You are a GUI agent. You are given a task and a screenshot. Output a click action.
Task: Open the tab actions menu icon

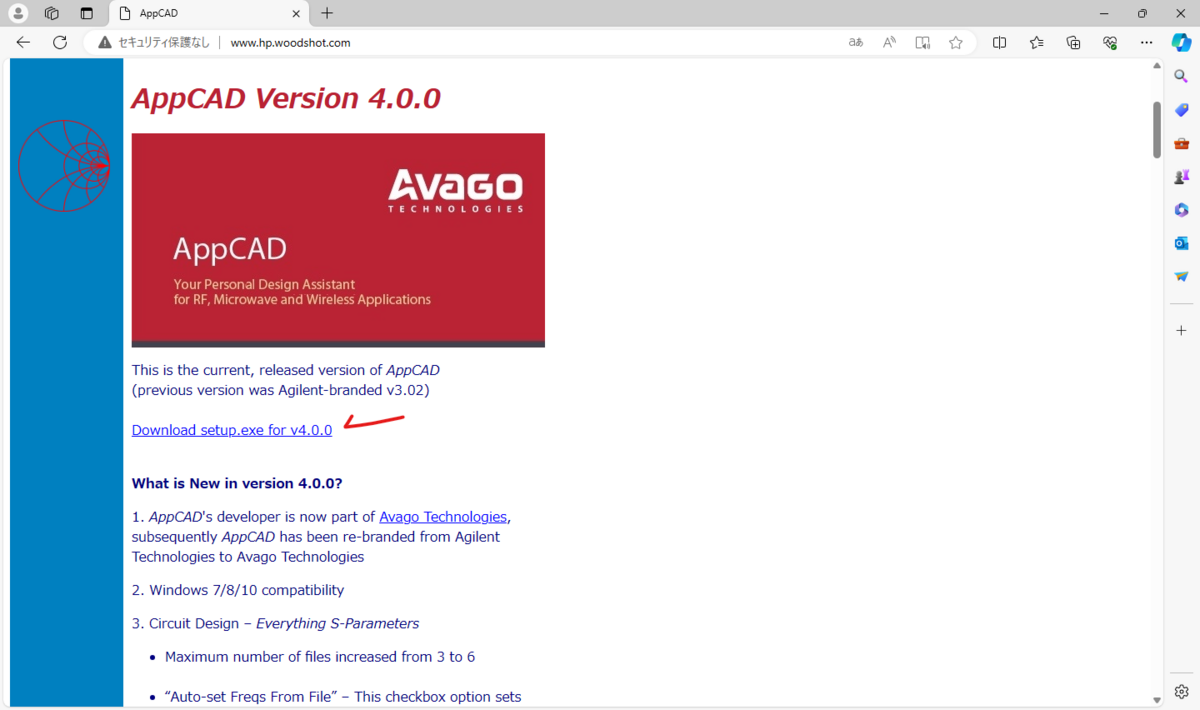(x=86, y=14)
